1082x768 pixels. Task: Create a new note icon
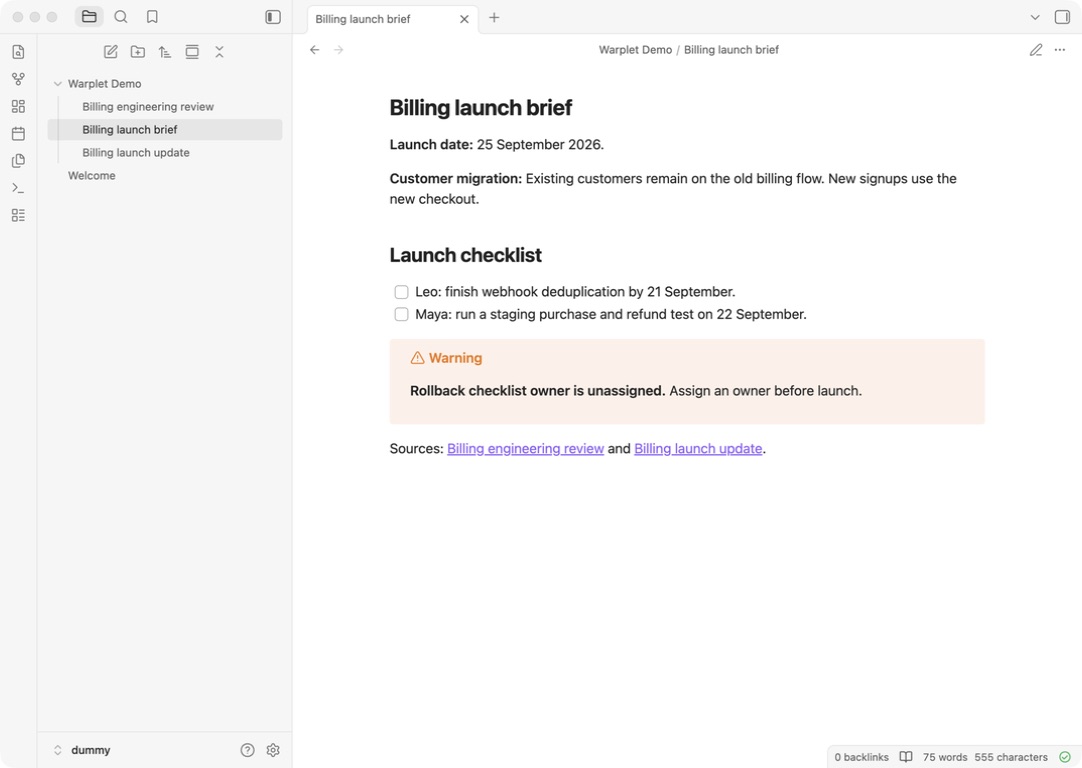coord(110,52)
